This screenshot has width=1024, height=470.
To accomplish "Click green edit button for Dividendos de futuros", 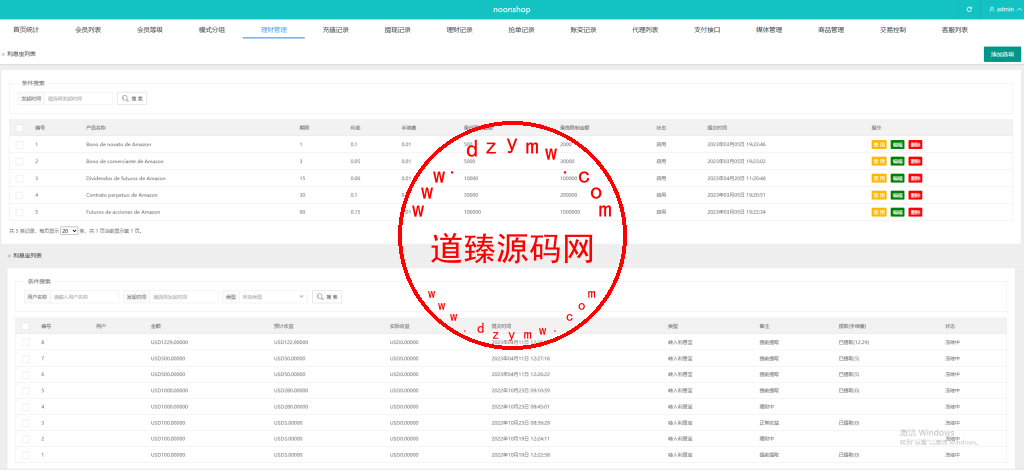I will click(x=897, y=178).
